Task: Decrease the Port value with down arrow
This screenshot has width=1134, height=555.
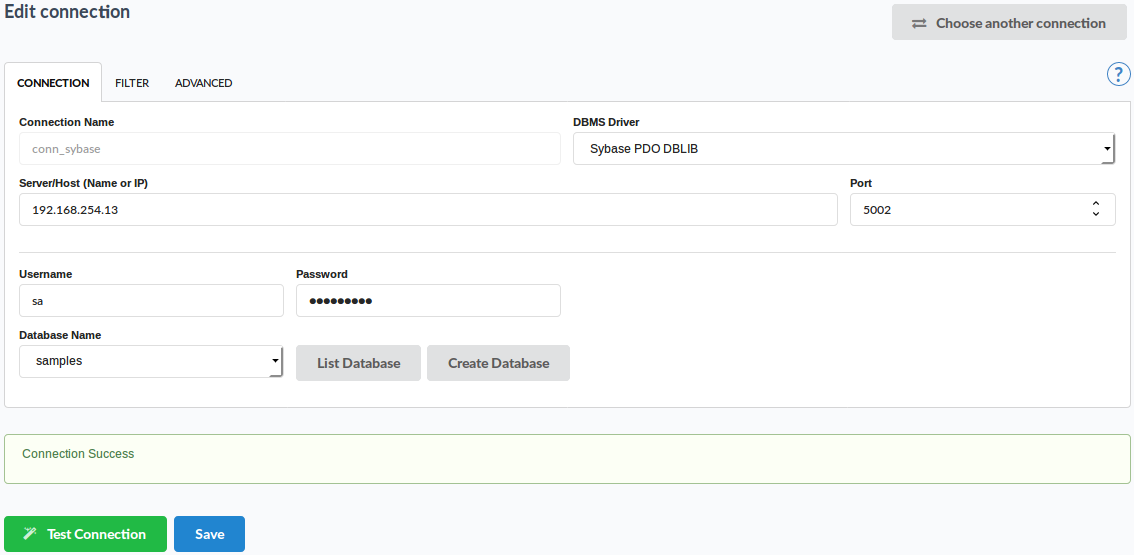Action: point(1096,214)
